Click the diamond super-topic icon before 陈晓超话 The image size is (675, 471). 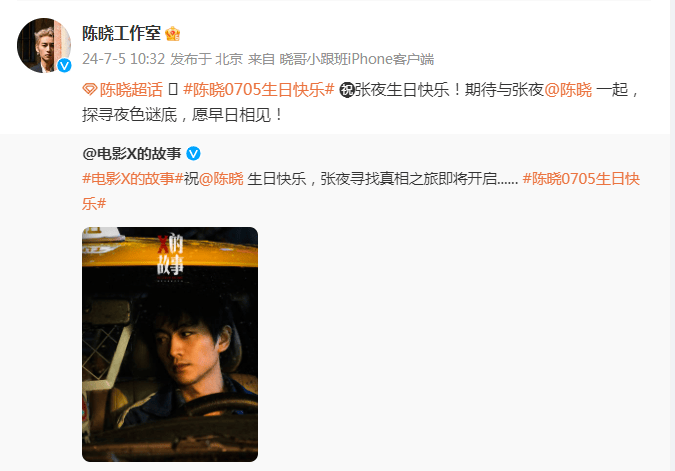(x=90, y=90)
